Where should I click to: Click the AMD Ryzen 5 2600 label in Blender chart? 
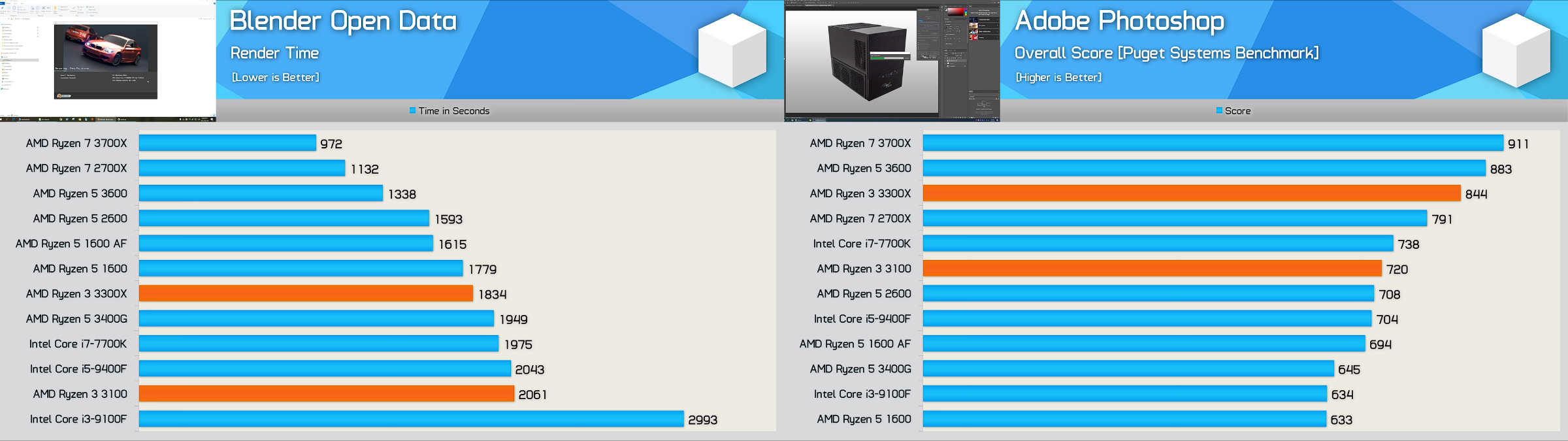pyautogui.click(x=80, y=218)
